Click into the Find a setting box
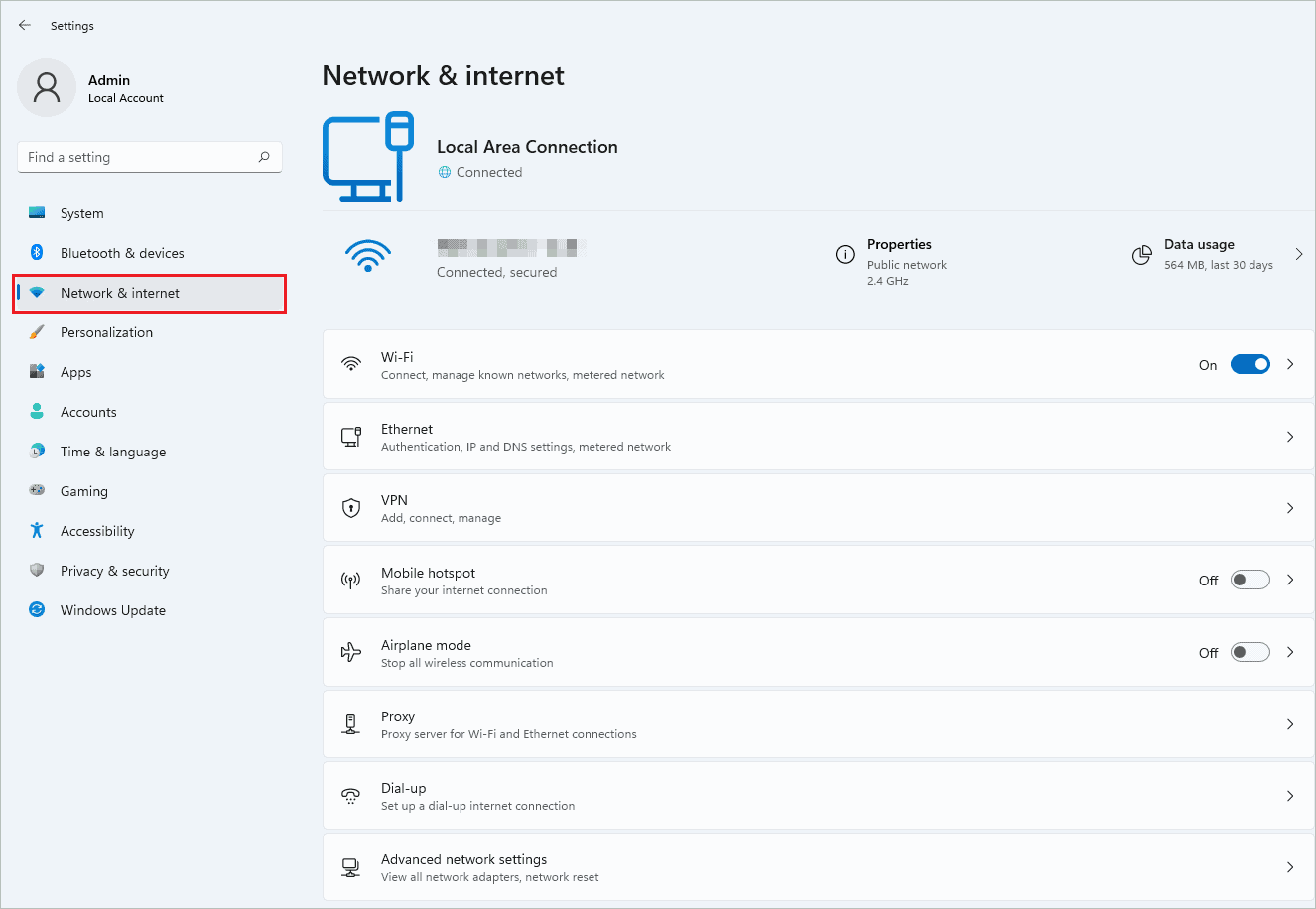1316x909 pixels. (150, 157)
